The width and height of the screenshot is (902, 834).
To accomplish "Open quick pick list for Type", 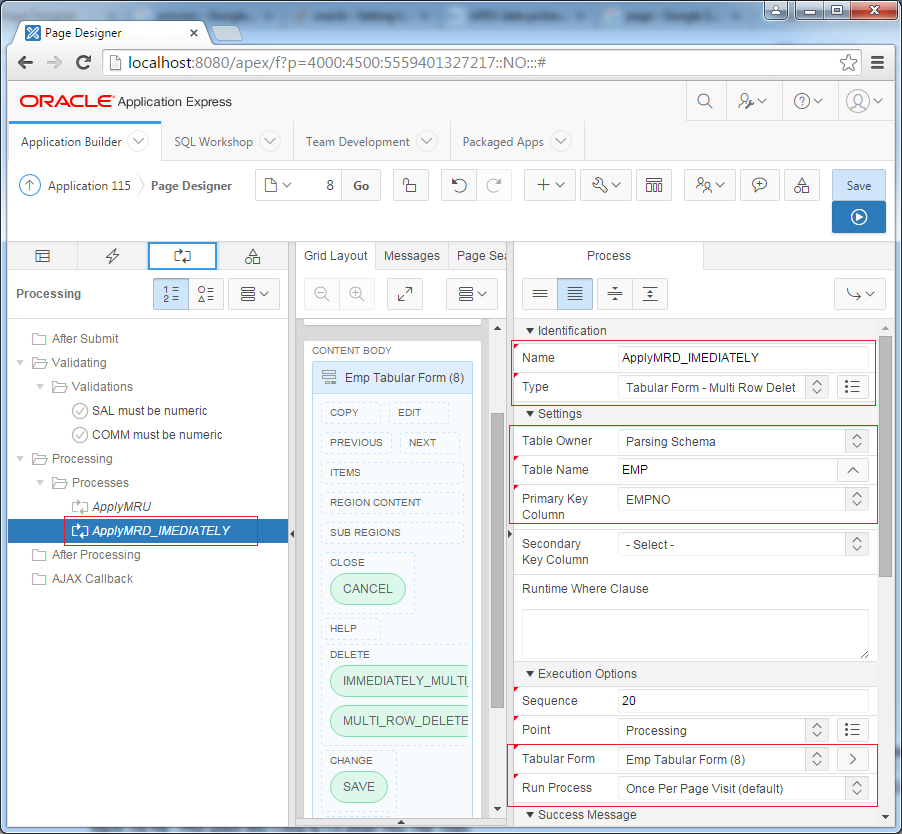I will [852, 387].
